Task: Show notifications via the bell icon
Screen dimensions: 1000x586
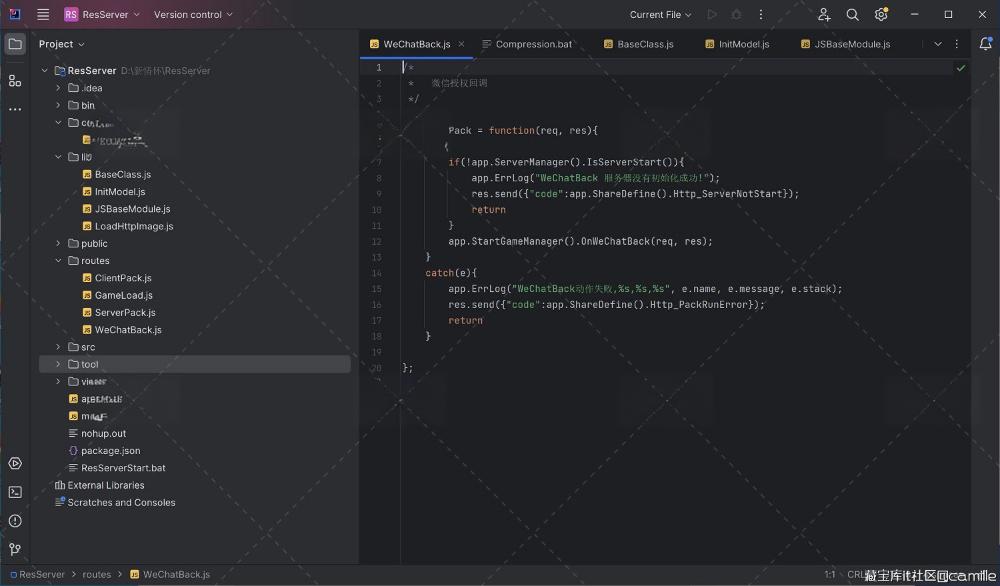Action: point(985,44)
